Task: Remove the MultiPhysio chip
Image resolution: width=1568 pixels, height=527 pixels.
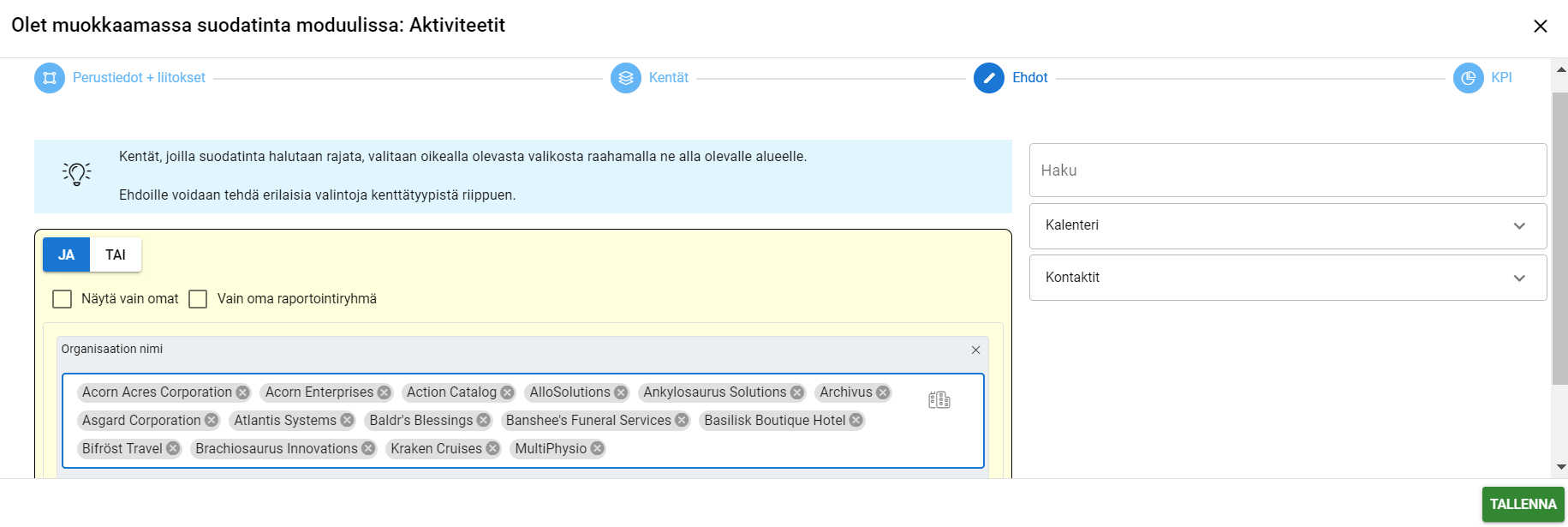Action: click(598, 448)
